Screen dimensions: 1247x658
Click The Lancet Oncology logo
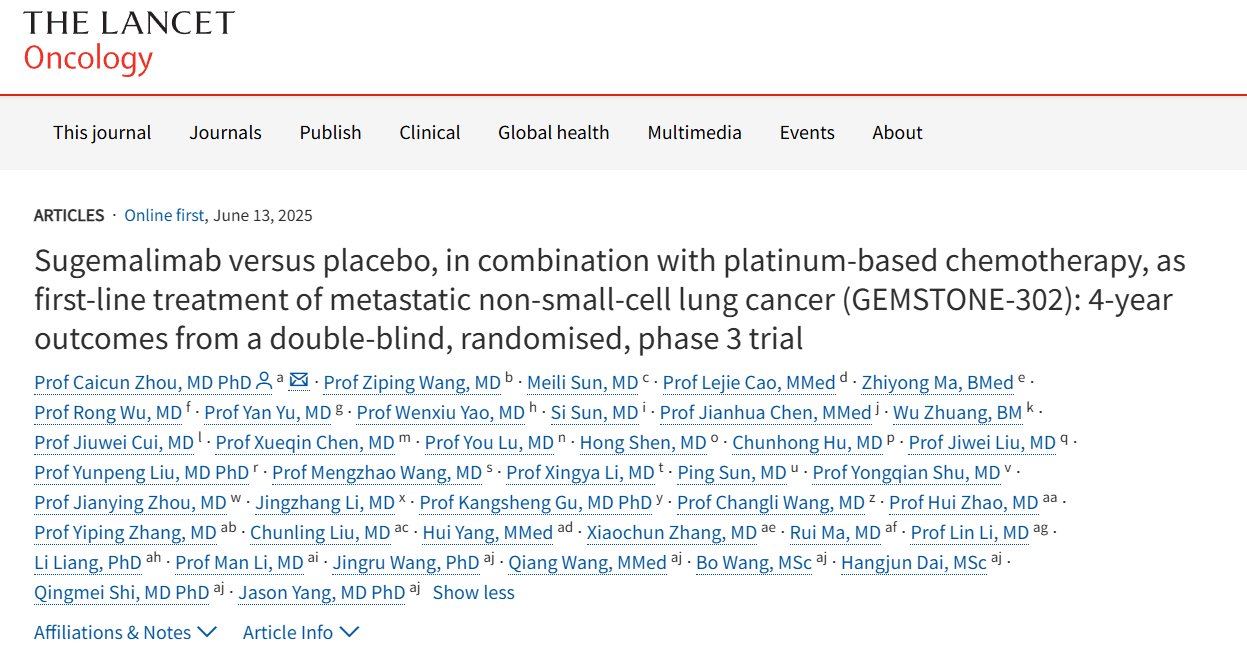[x=128, y=42]
